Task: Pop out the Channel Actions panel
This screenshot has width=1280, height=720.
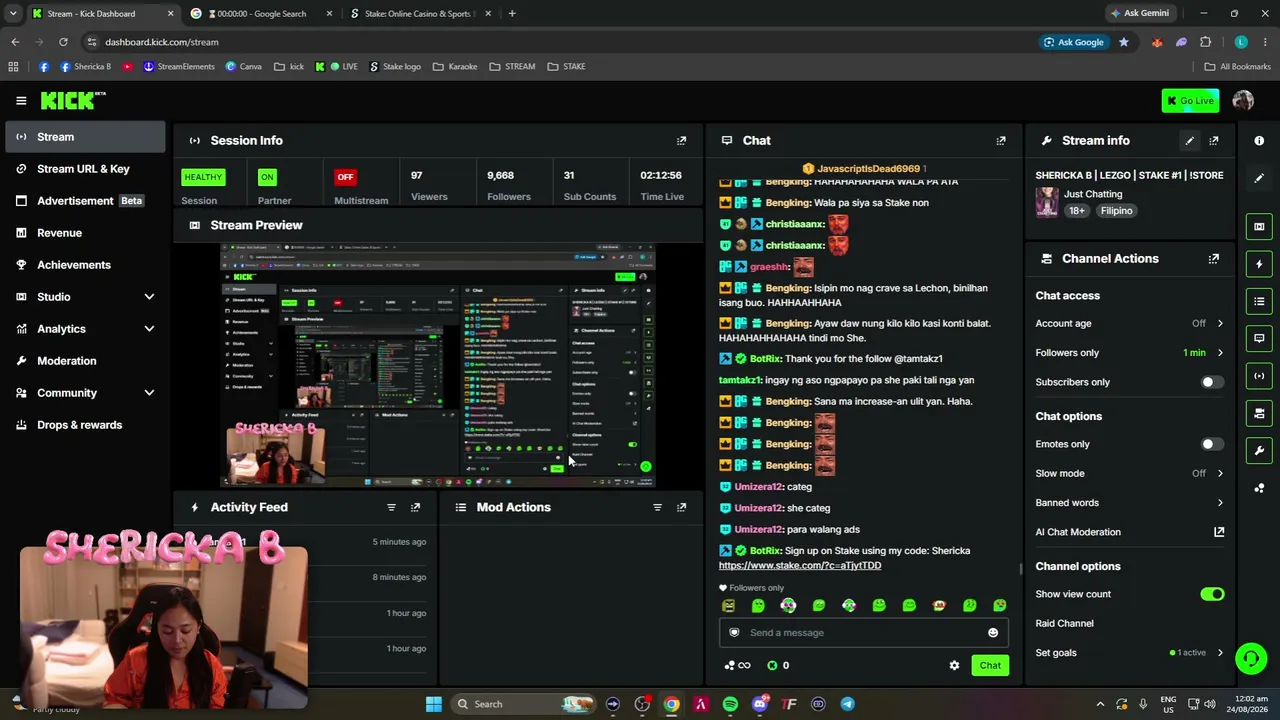Action: [x=1214, y=259]
